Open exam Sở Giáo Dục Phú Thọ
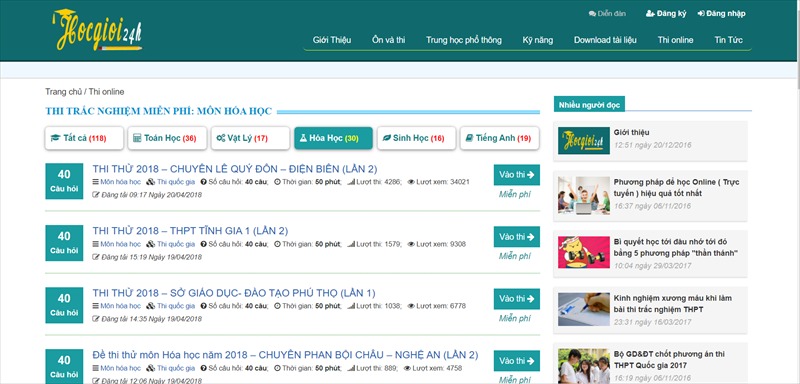800x384 pixels. (234, 293)
